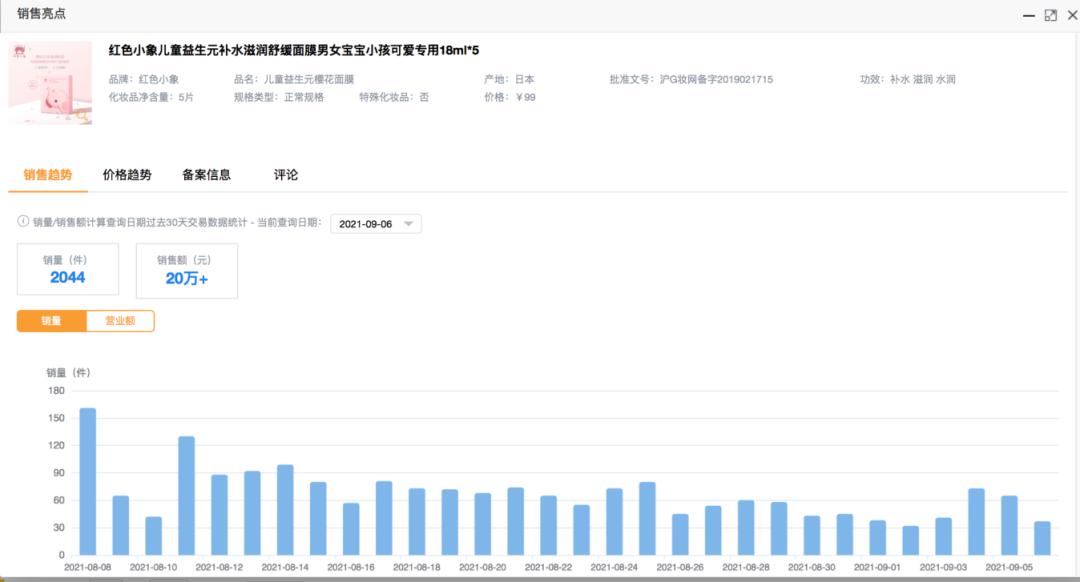The image size is (1080, 582).
Task: Click the 销售额 20万+ stat card
Action: 187,271
